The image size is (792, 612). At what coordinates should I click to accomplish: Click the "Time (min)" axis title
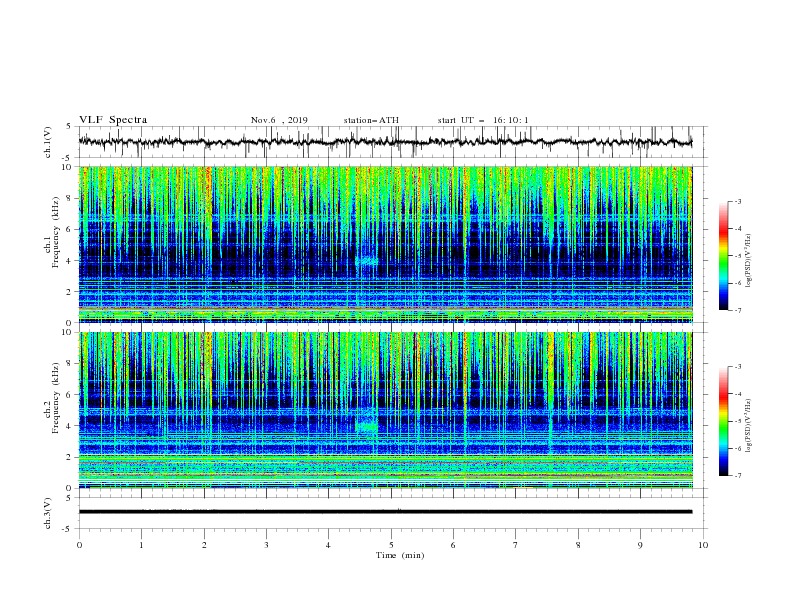[x=400, y=555]
